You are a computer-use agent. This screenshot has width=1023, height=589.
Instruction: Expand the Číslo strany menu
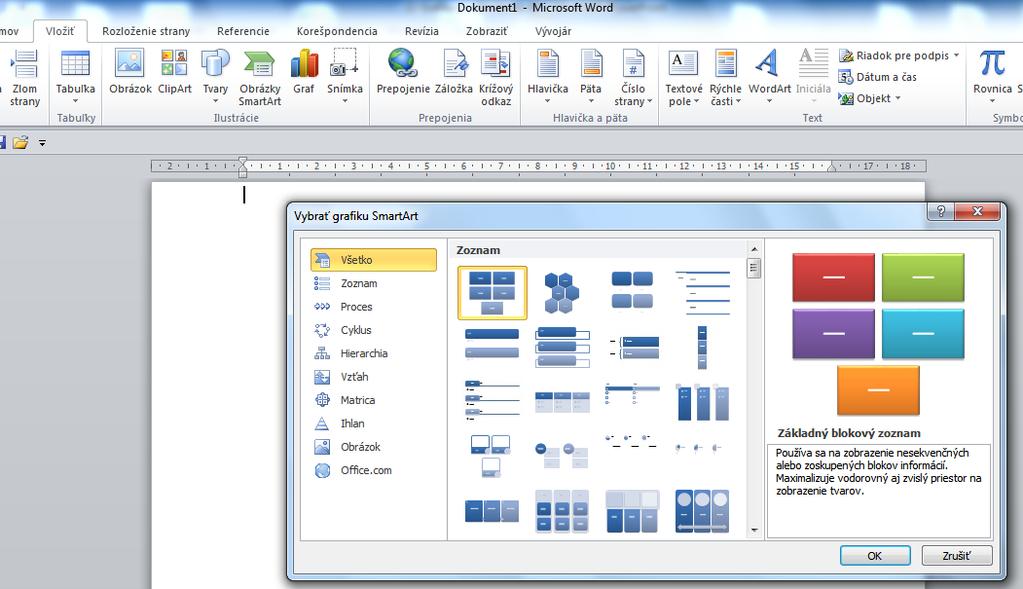pos(633,78)
